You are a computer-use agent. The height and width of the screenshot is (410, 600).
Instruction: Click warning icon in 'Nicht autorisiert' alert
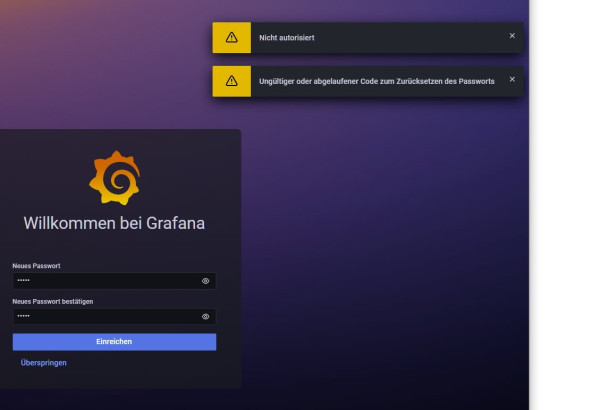(231, 37)
